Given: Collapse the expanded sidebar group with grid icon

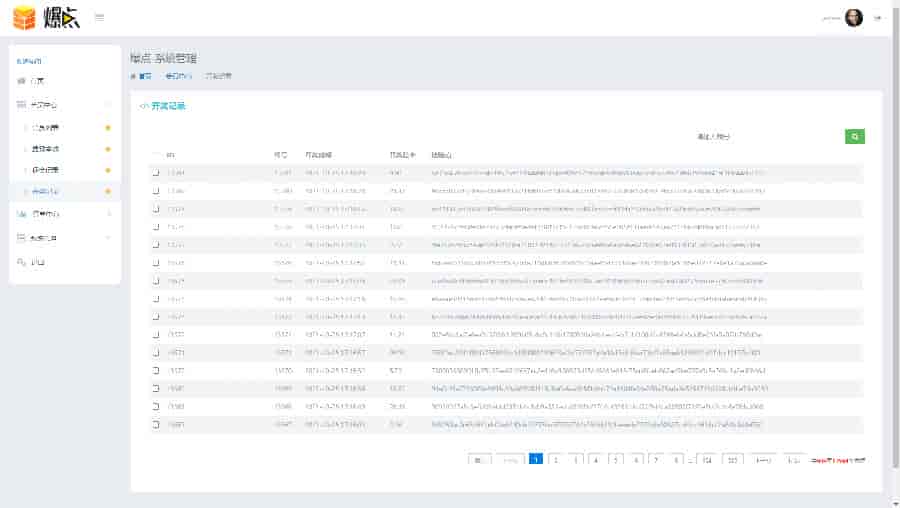Looking at the screenshot, I should pos(108,104).
